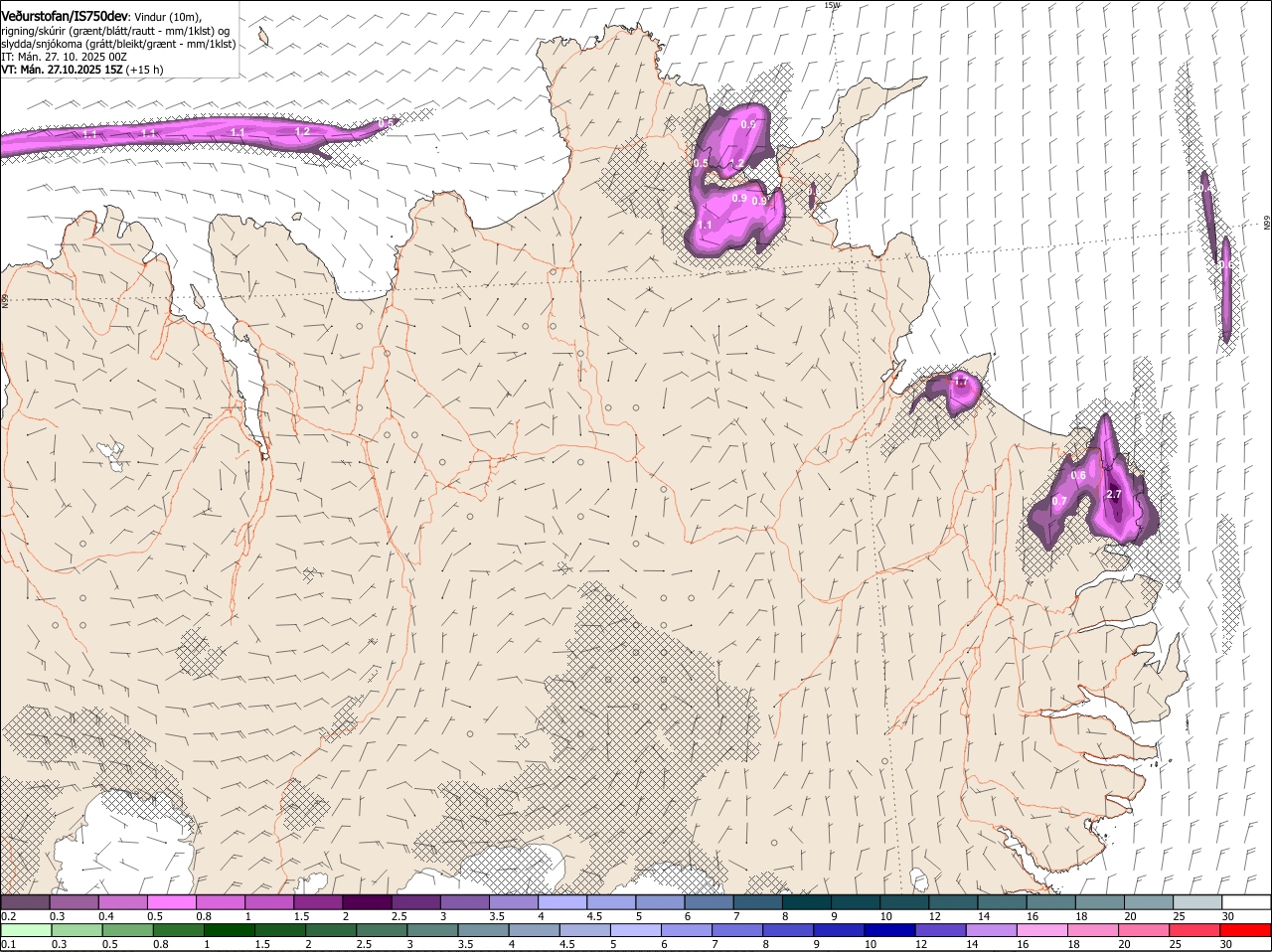The image size is (1272, 952).
Task: Pick the lower legend violet swatch labeled 14
Action: (x=991, y=931)
